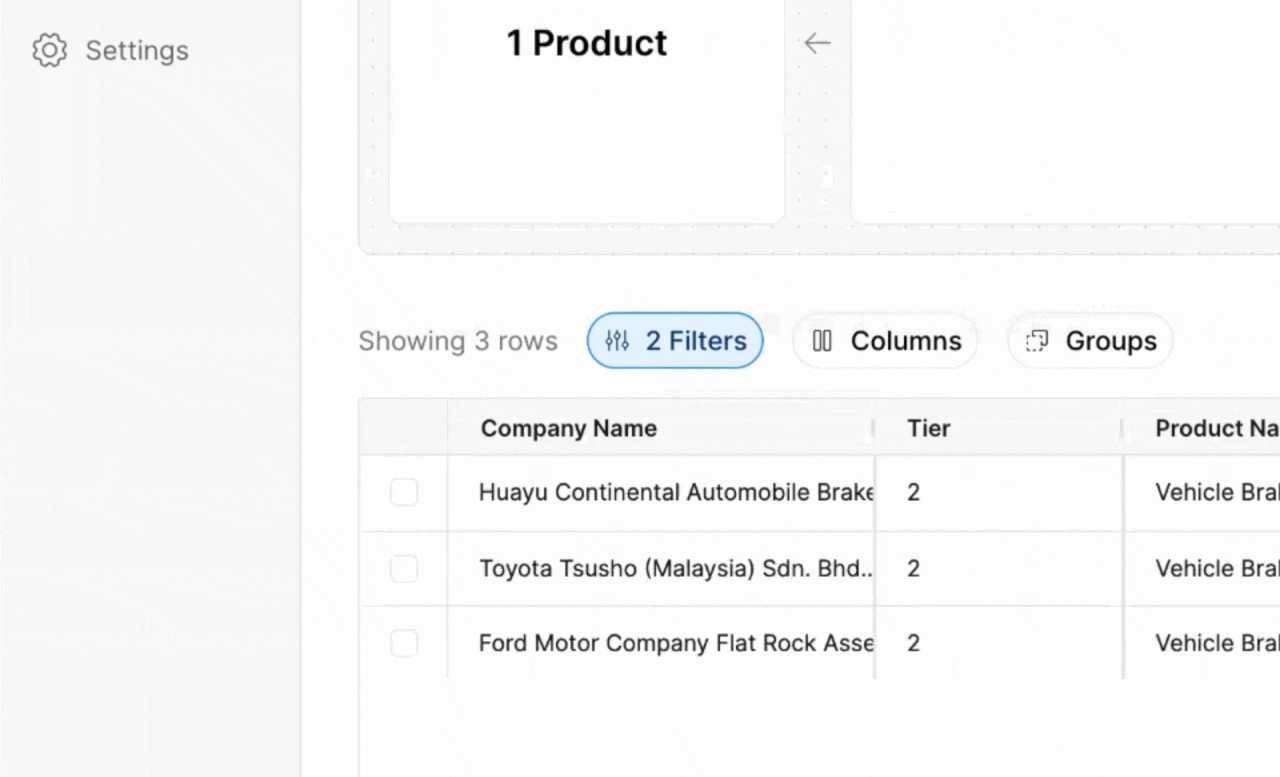Click Vehicle Brake product cell in Toyota row
The image size is (1280, 777).
(x=1215, y=568)
